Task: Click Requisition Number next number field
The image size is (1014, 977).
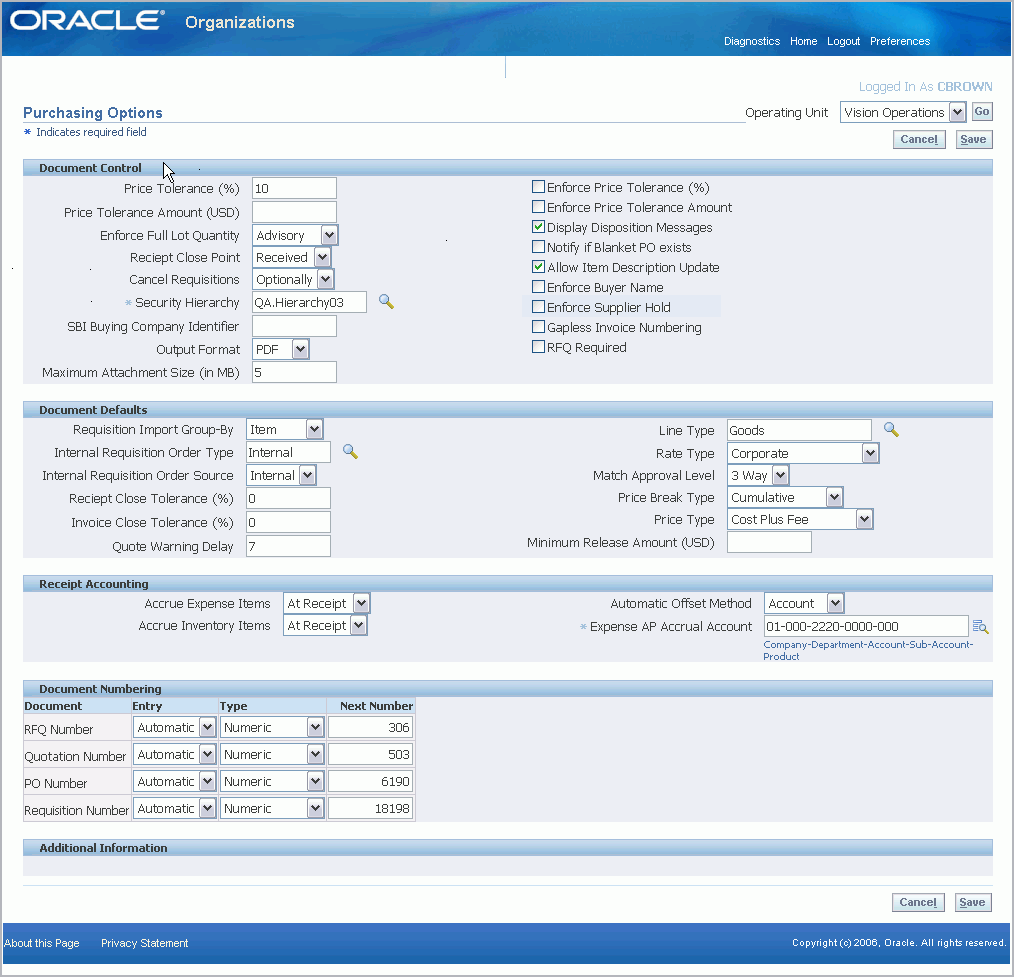Action: tap(371, 809)
